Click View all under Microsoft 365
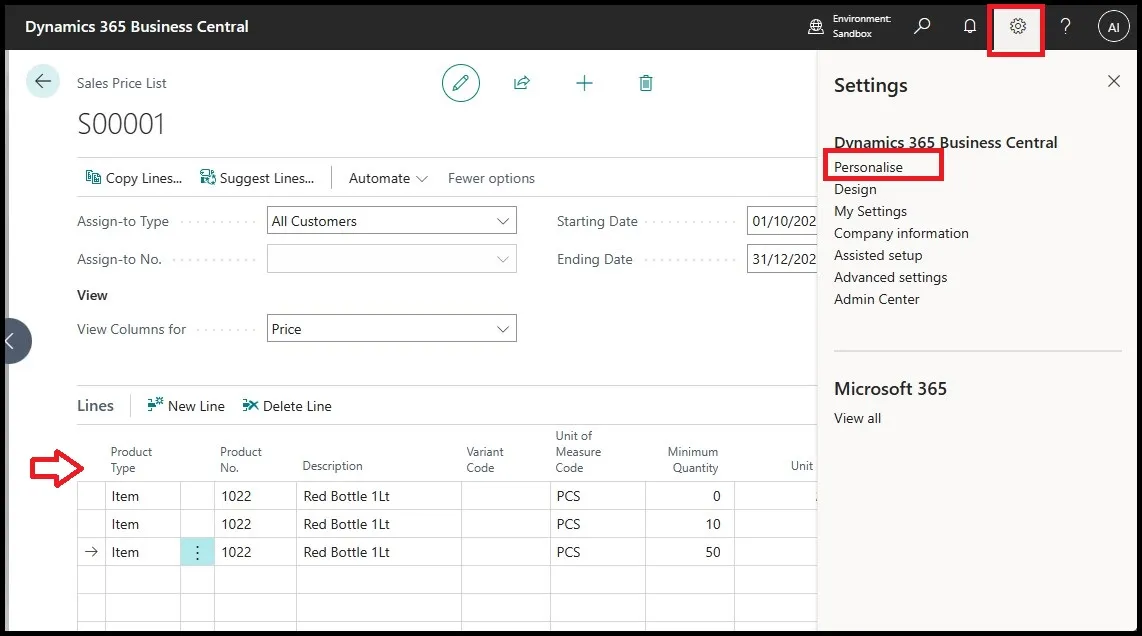The height and width of the screenshot is (636, 1142). 857,418
